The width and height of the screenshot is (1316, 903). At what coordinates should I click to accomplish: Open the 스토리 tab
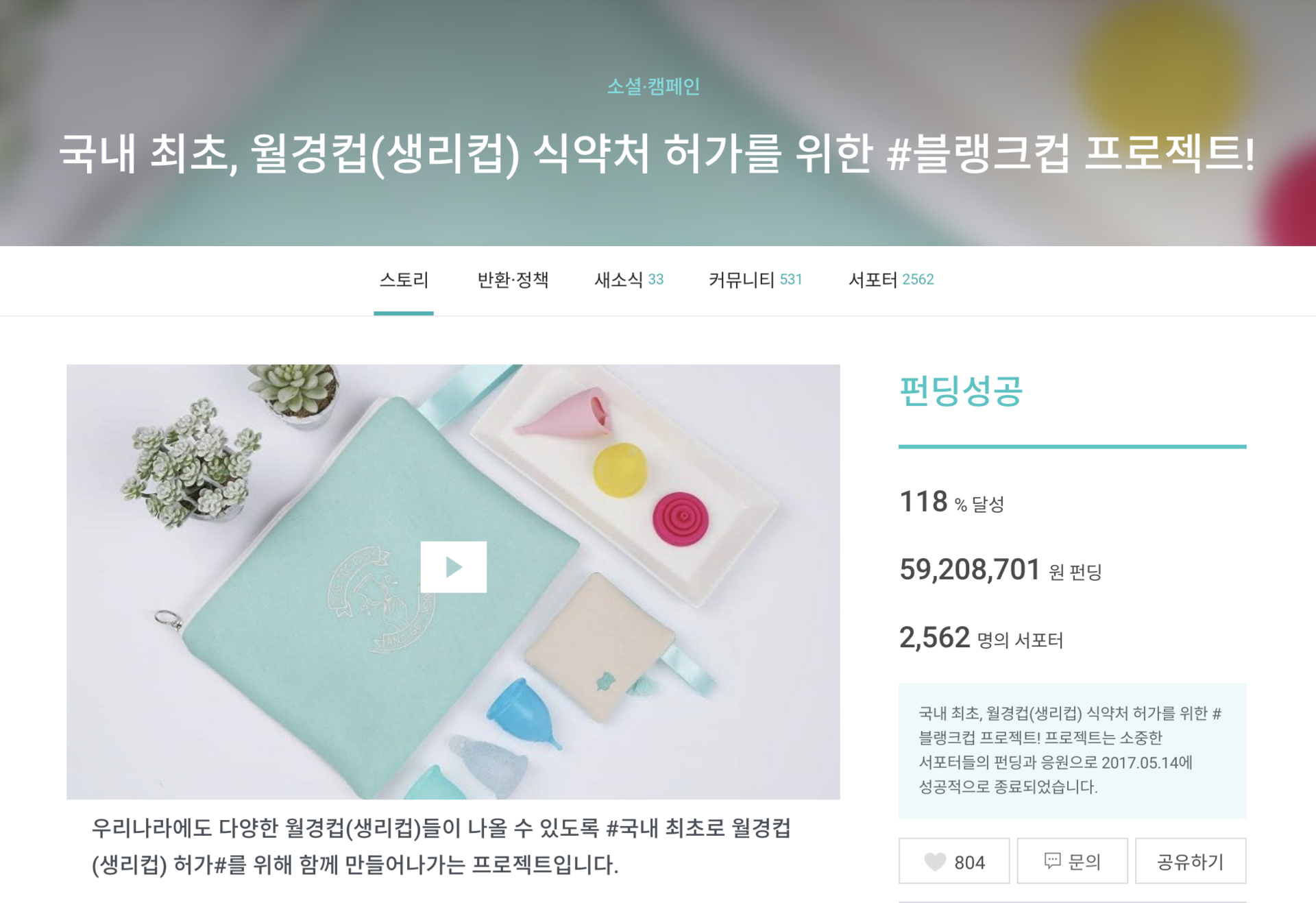[x=404, y=280]
